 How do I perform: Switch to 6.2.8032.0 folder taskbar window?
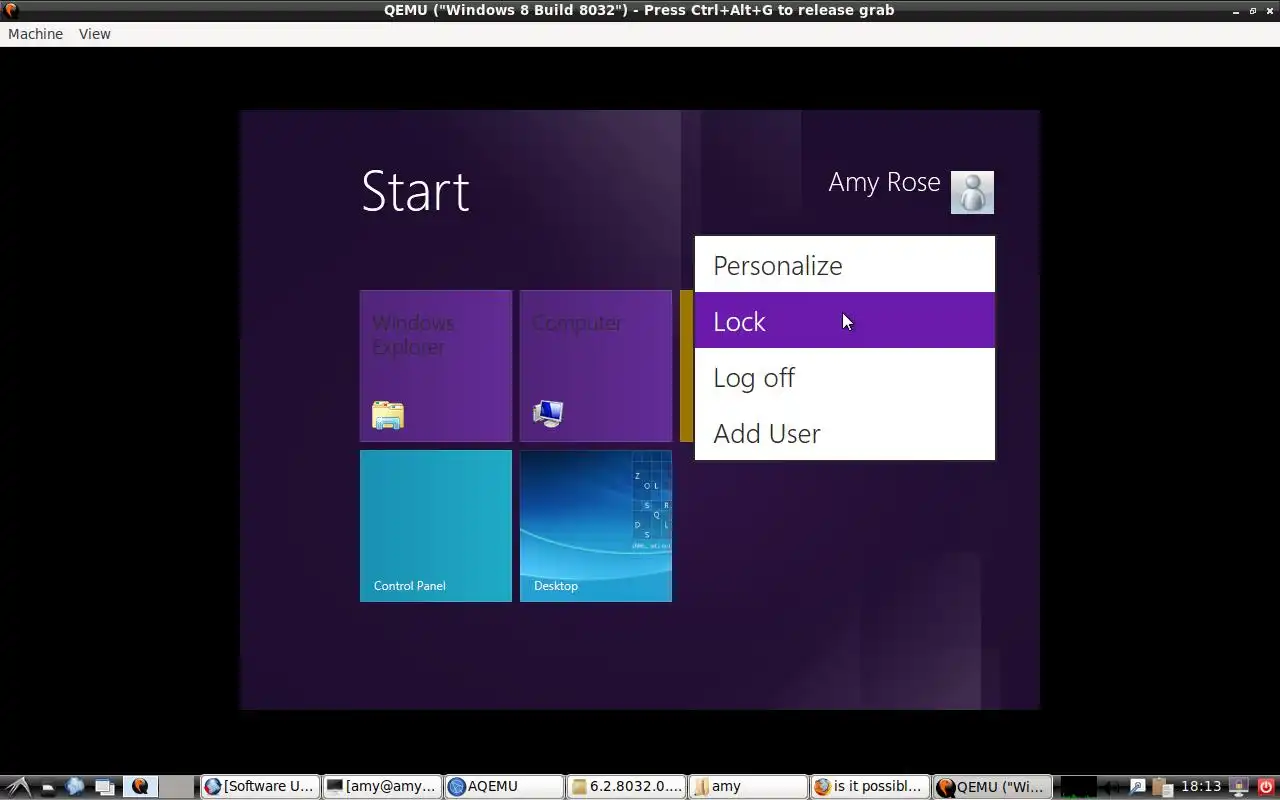point(626,786)
